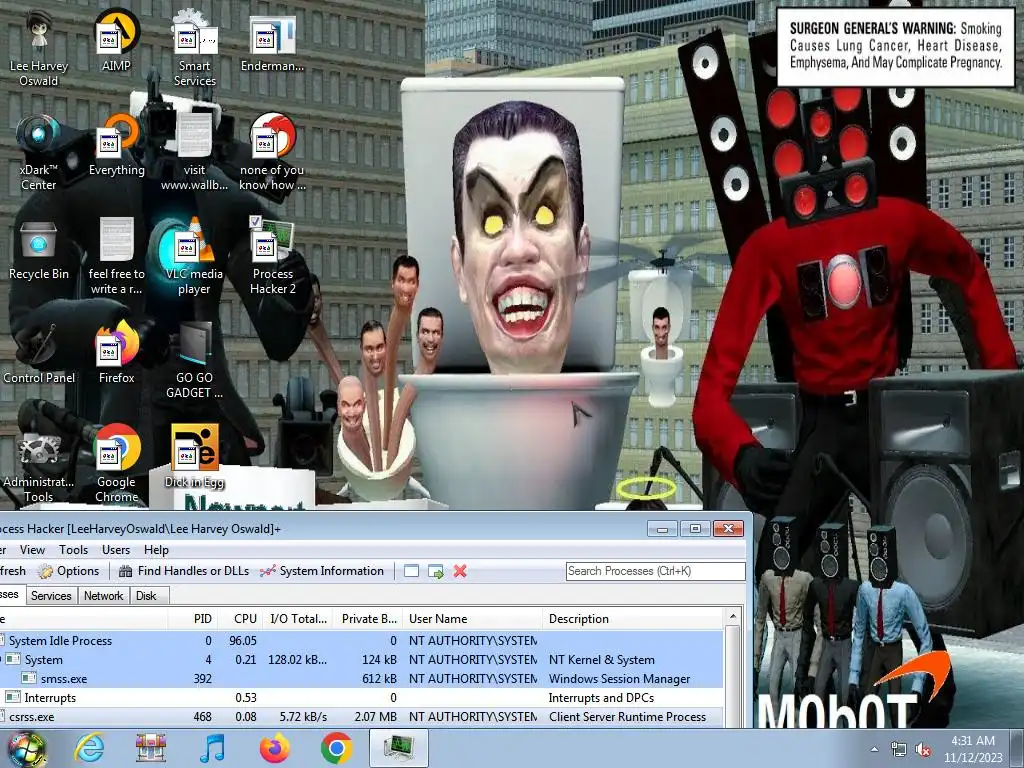Open the Help menu
This screenshot has width=1024, height=768.
pyautogui.click(x=156, y=550)
